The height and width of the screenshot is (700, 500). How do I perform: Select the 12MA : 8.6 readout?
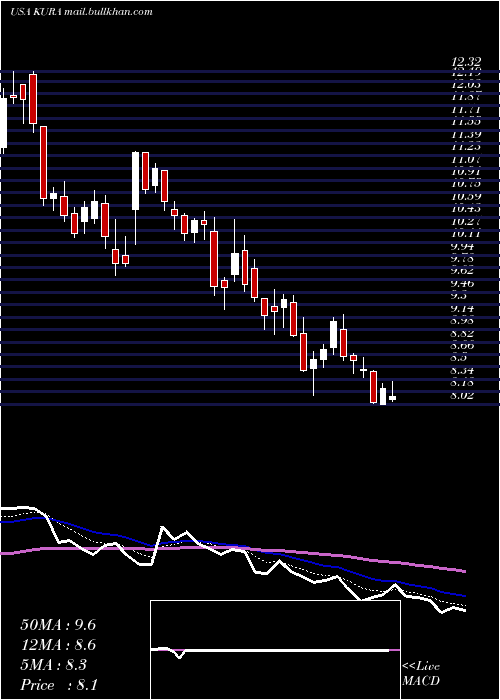(x=58, y=645)
